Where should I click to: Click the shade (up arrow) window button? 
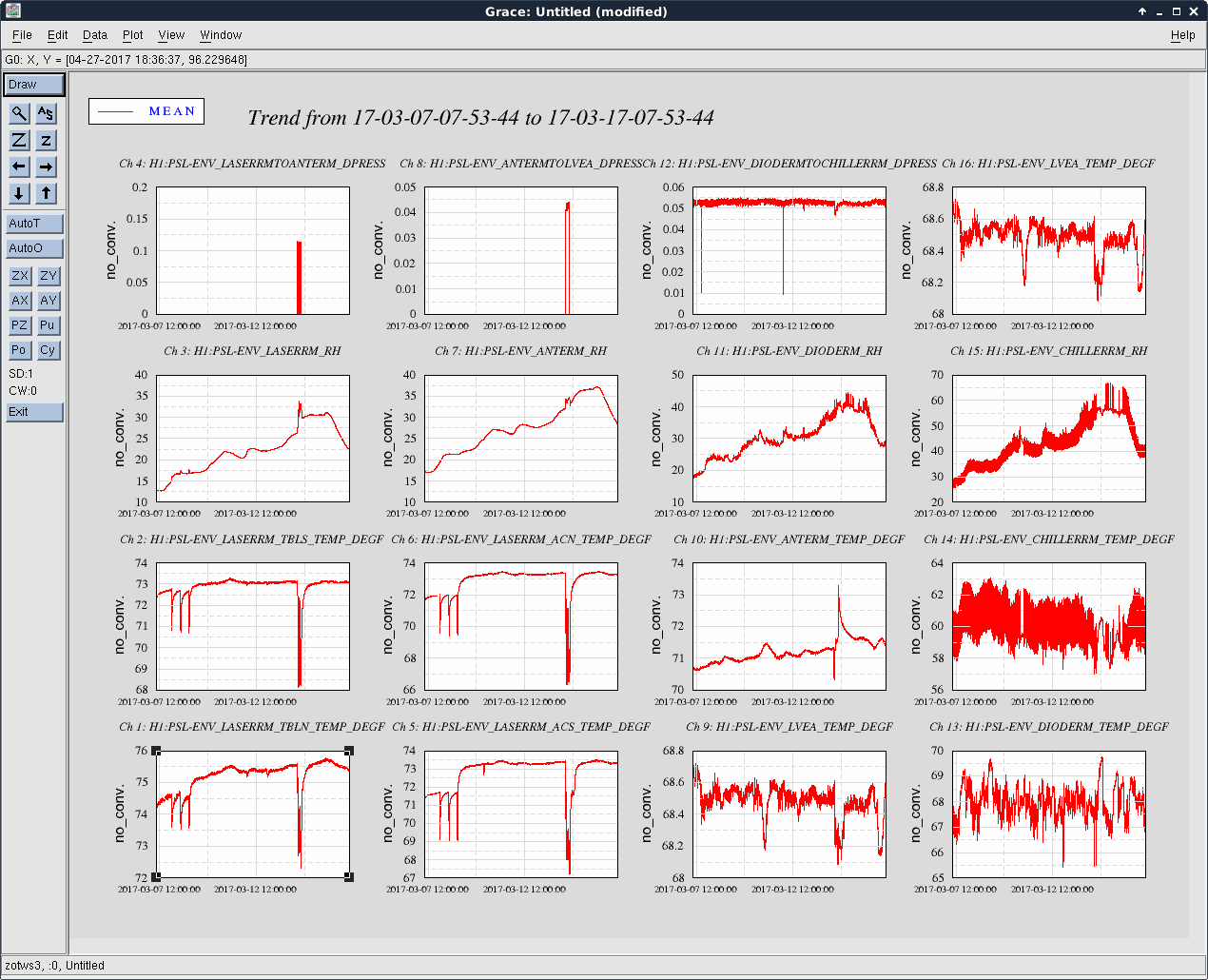1142,11
